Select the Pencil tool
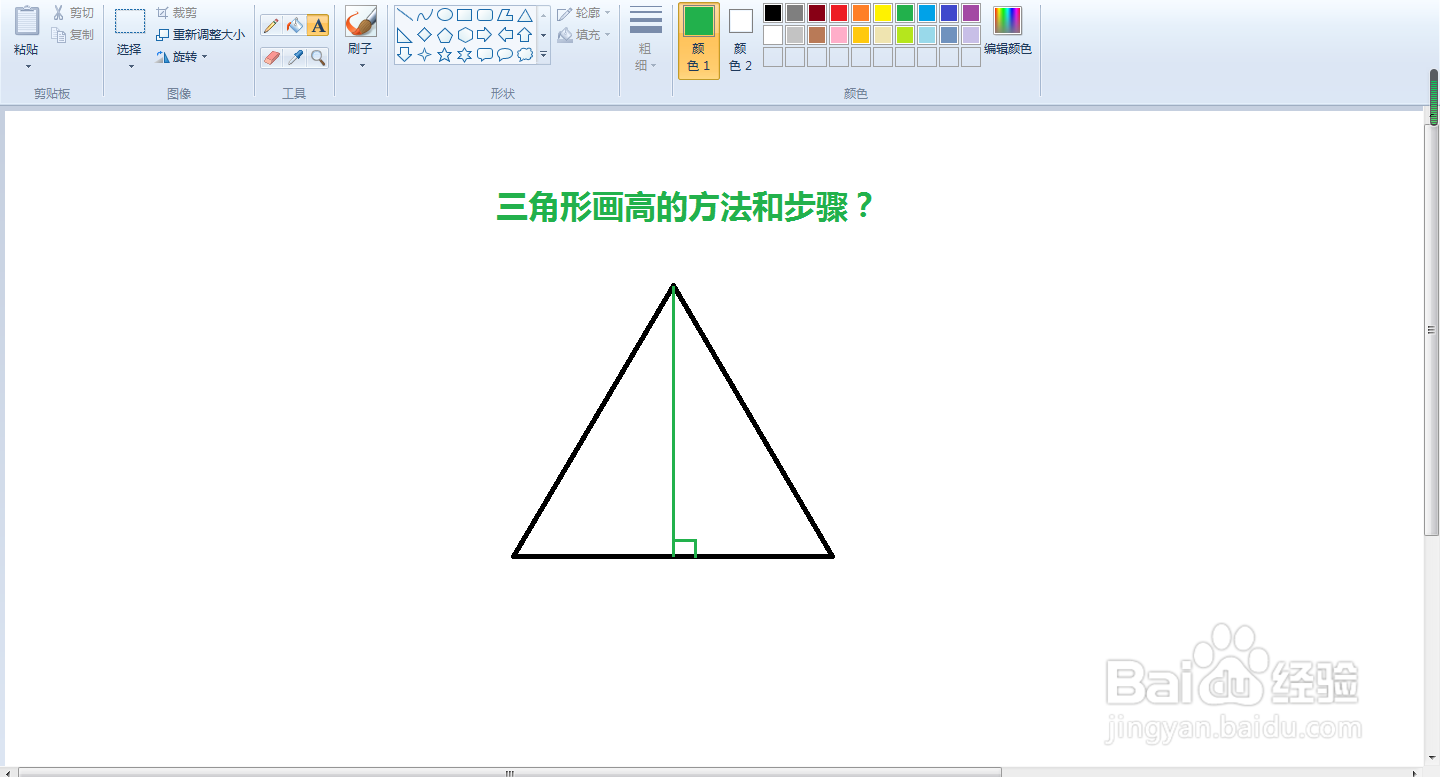 point(271,26)
